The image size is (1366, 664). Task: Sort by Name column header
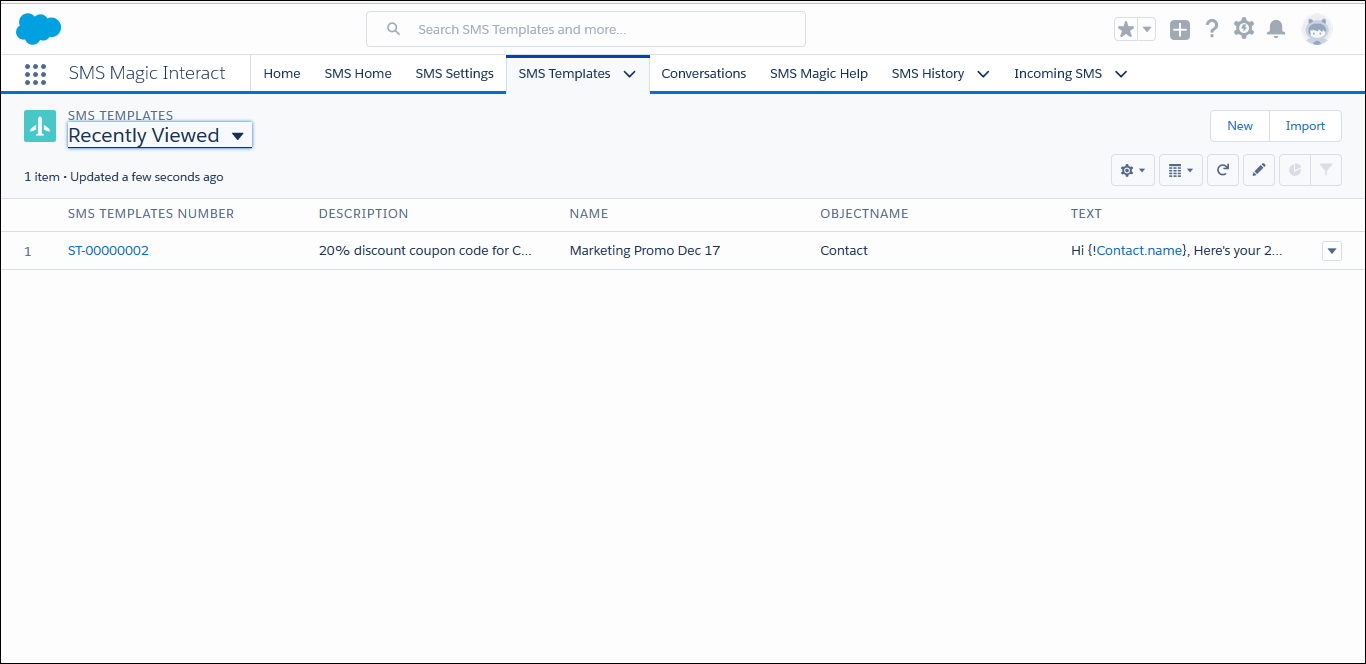point(589,214)
